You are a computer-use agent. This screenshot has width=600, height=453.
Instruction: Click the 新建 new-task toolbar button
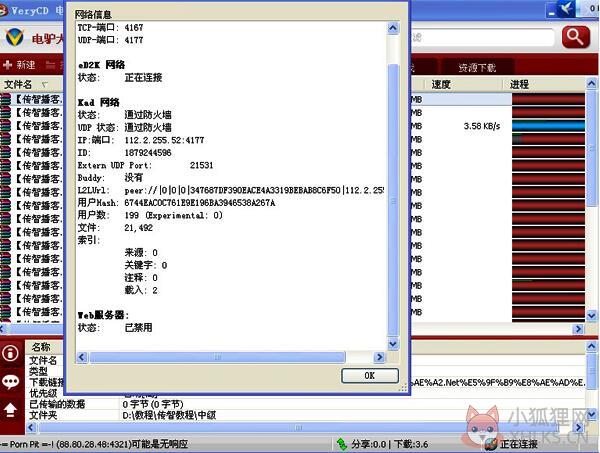[x=19, y=65]
